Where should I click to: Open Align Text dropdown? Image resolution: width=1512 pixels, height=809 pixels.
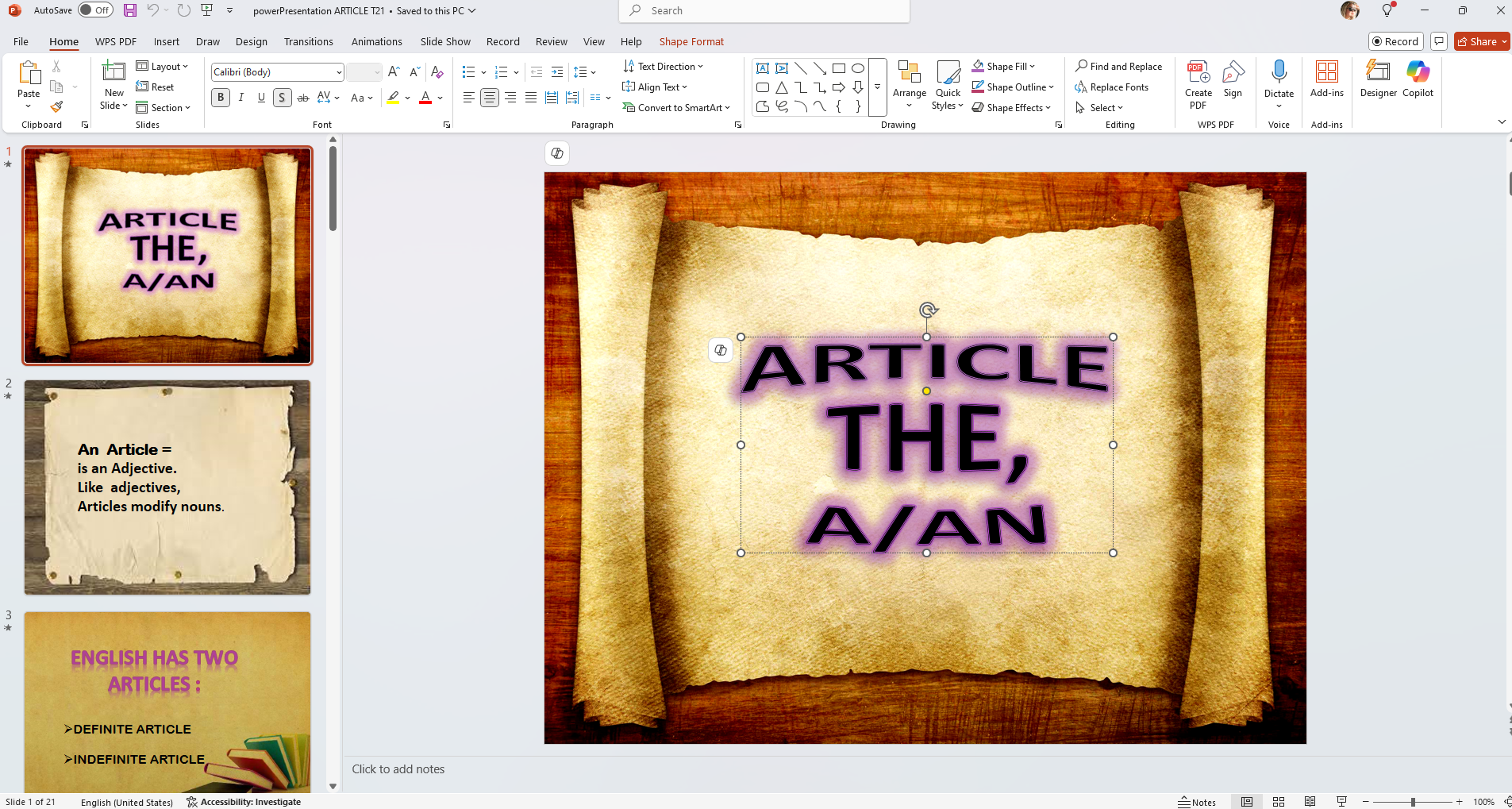click(656, 87)
